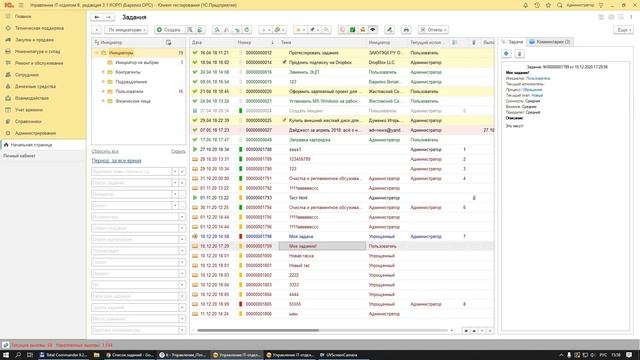Click the Пользователь link in task details
This screenshot has width=640, height=360.
click(x=538, y=78)
